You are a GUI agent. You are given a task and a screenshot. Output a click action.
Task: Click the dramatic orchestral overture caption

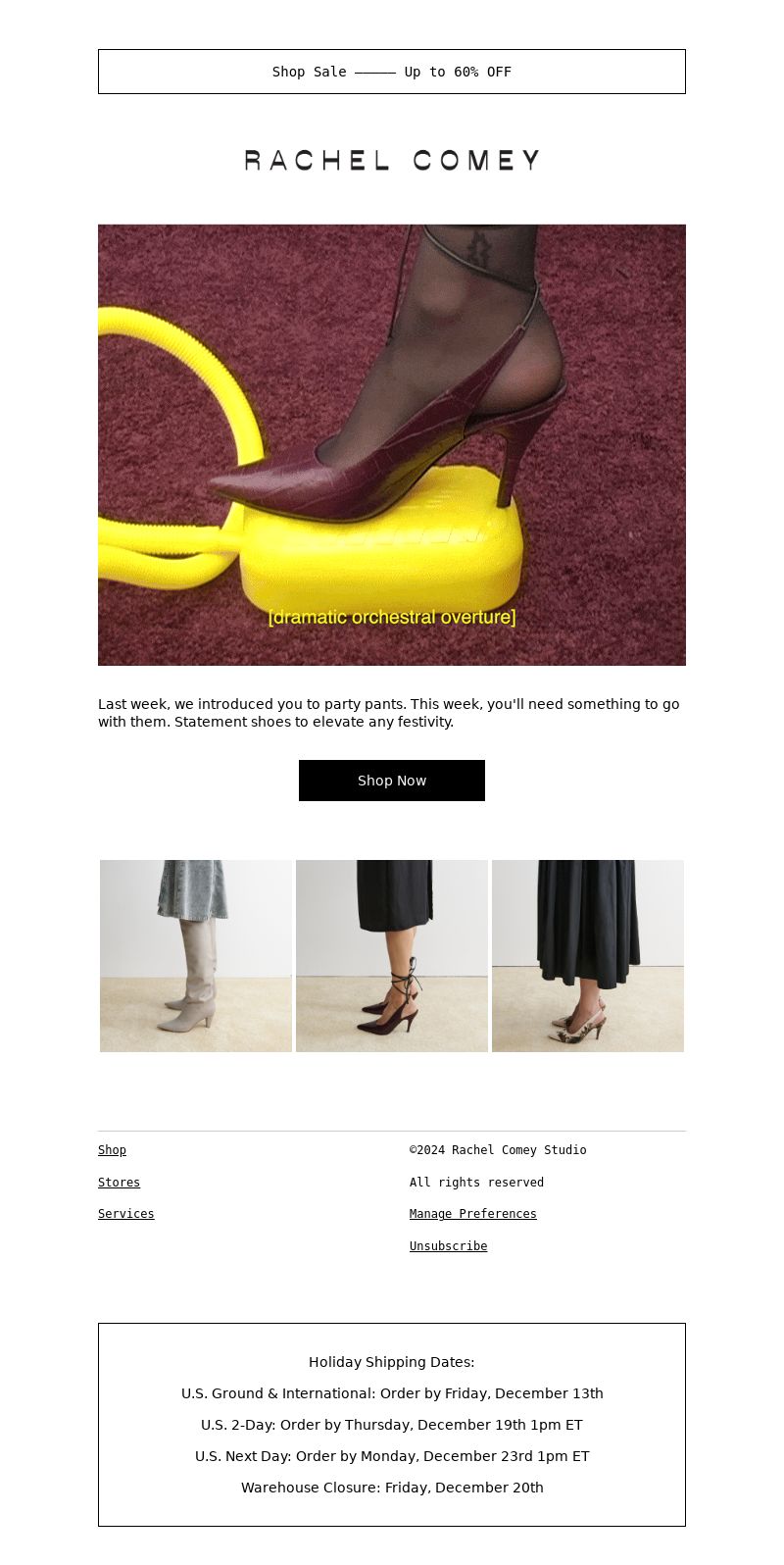[392, 617]
